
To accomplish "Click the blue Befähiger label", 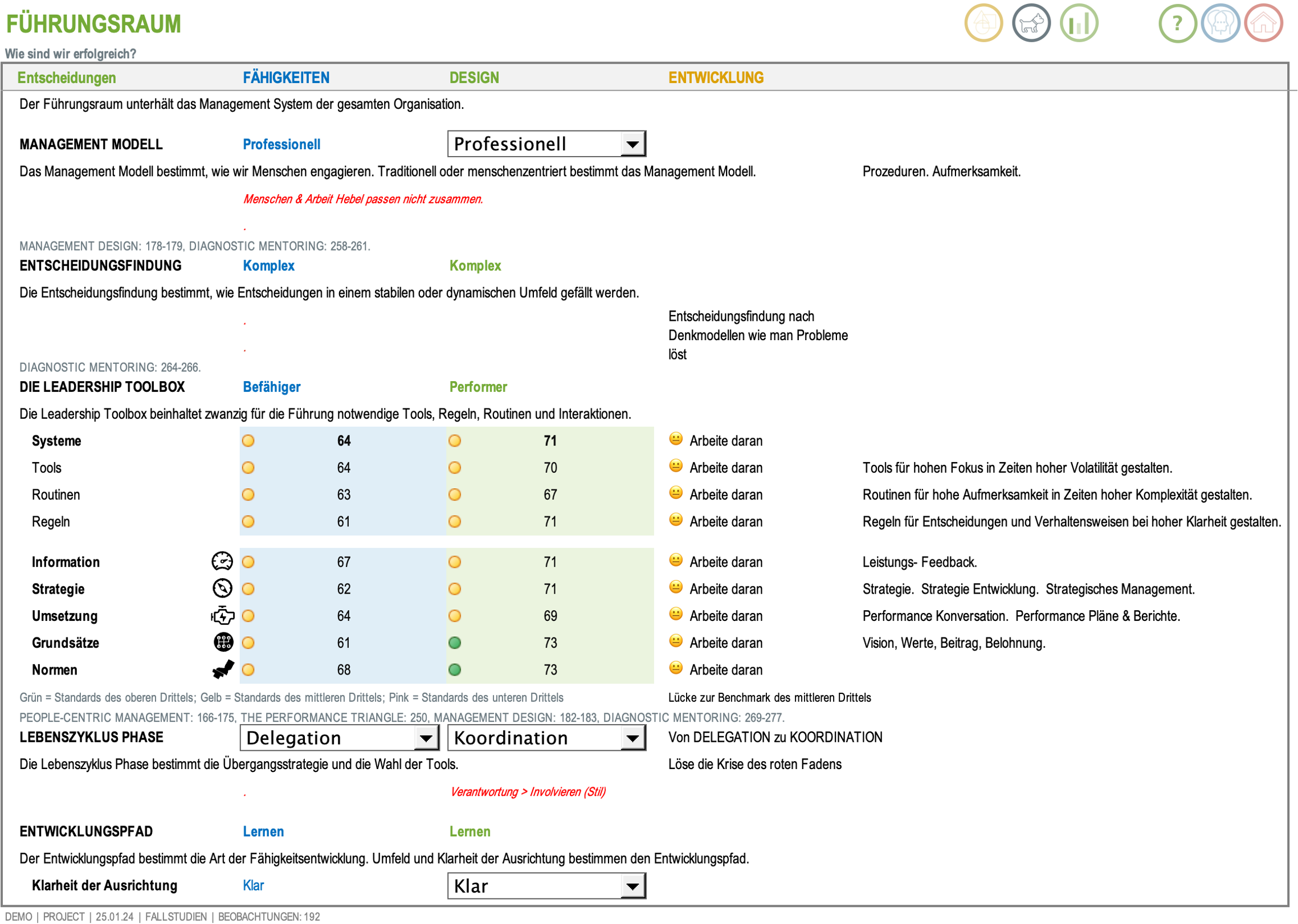I will [x=271, y=387].
